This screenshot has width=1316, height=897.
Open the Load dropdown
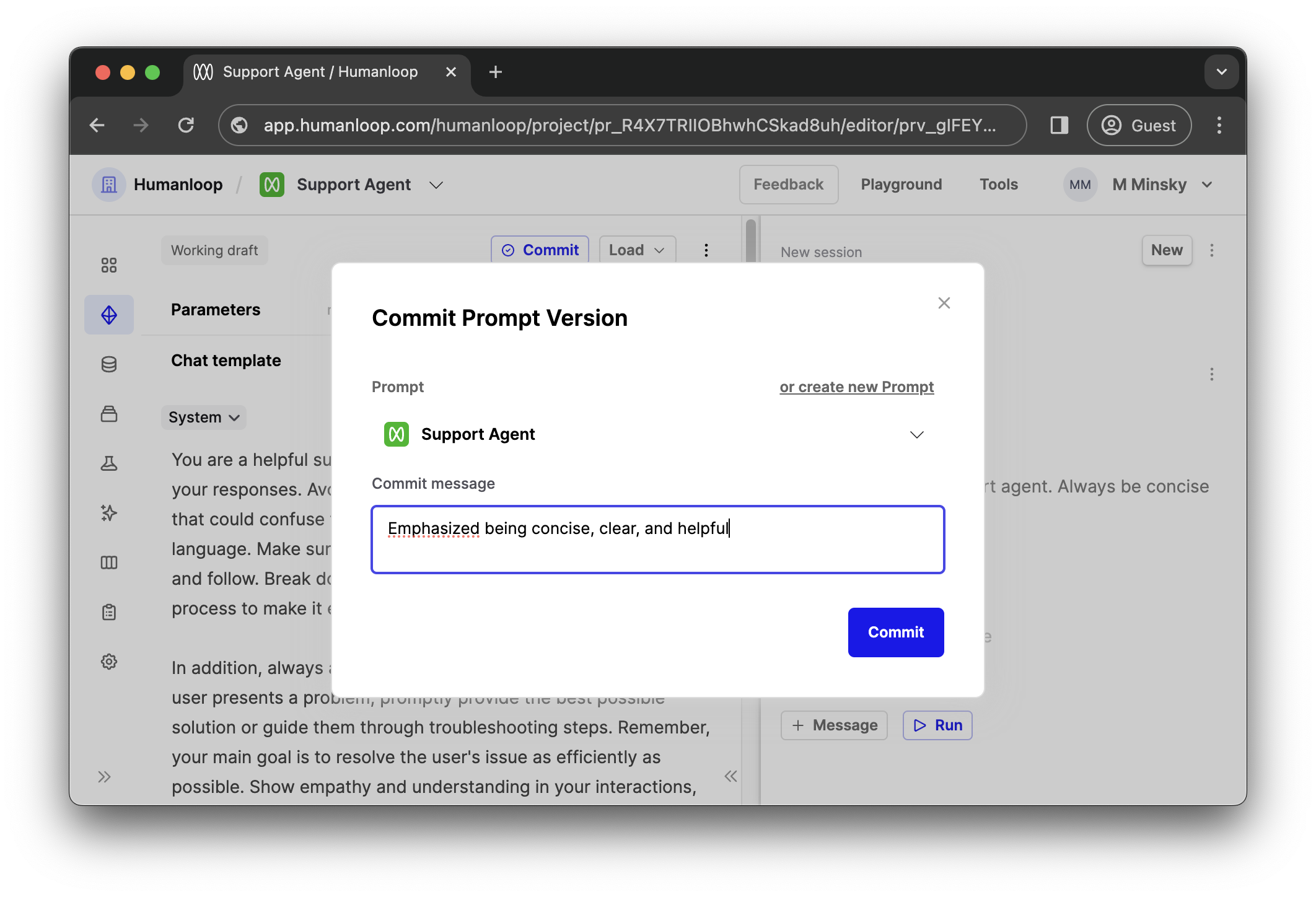pos(637,250)
